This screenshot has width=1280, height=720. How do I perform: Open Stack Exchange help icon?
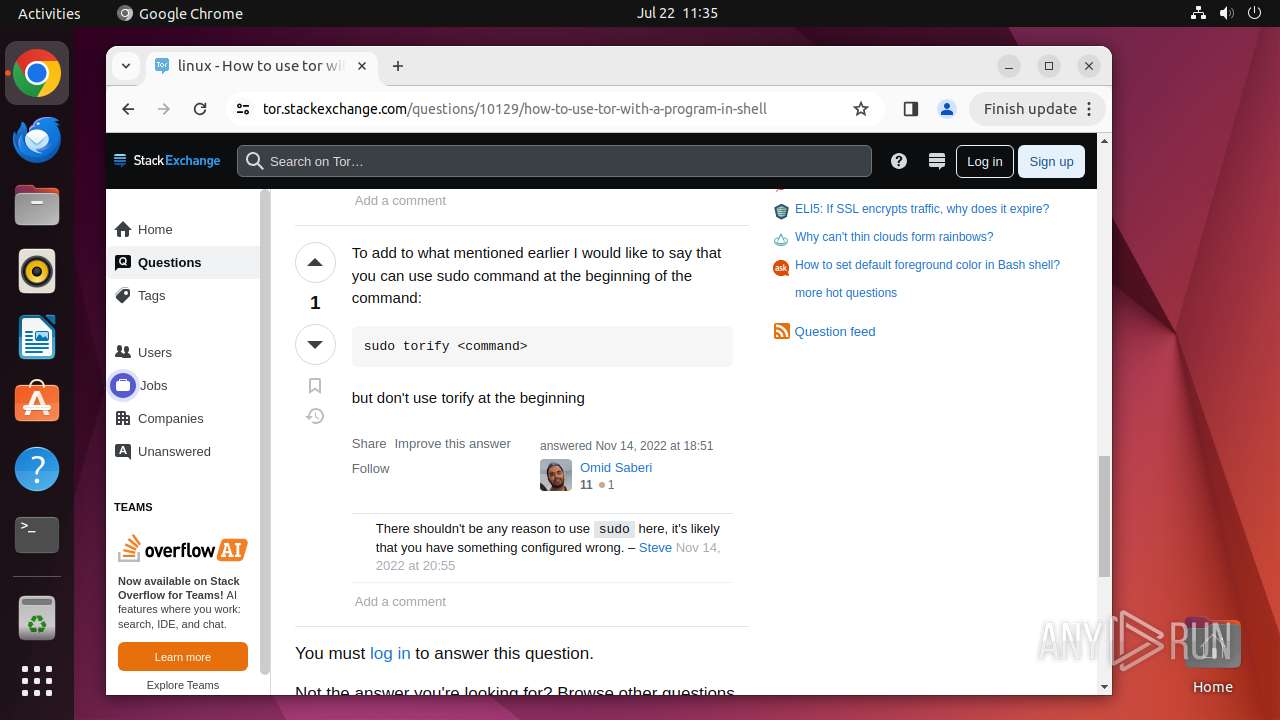(x=899, y=161)
